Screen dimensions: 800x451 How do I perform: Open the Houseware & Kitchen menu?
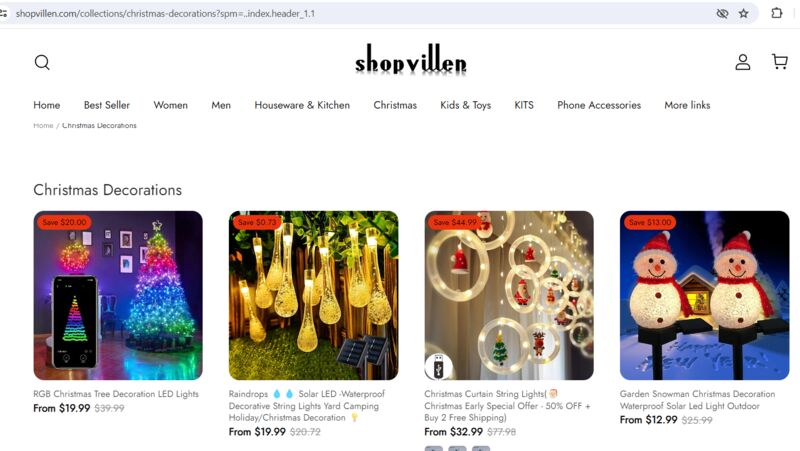(x=302, y=105)
